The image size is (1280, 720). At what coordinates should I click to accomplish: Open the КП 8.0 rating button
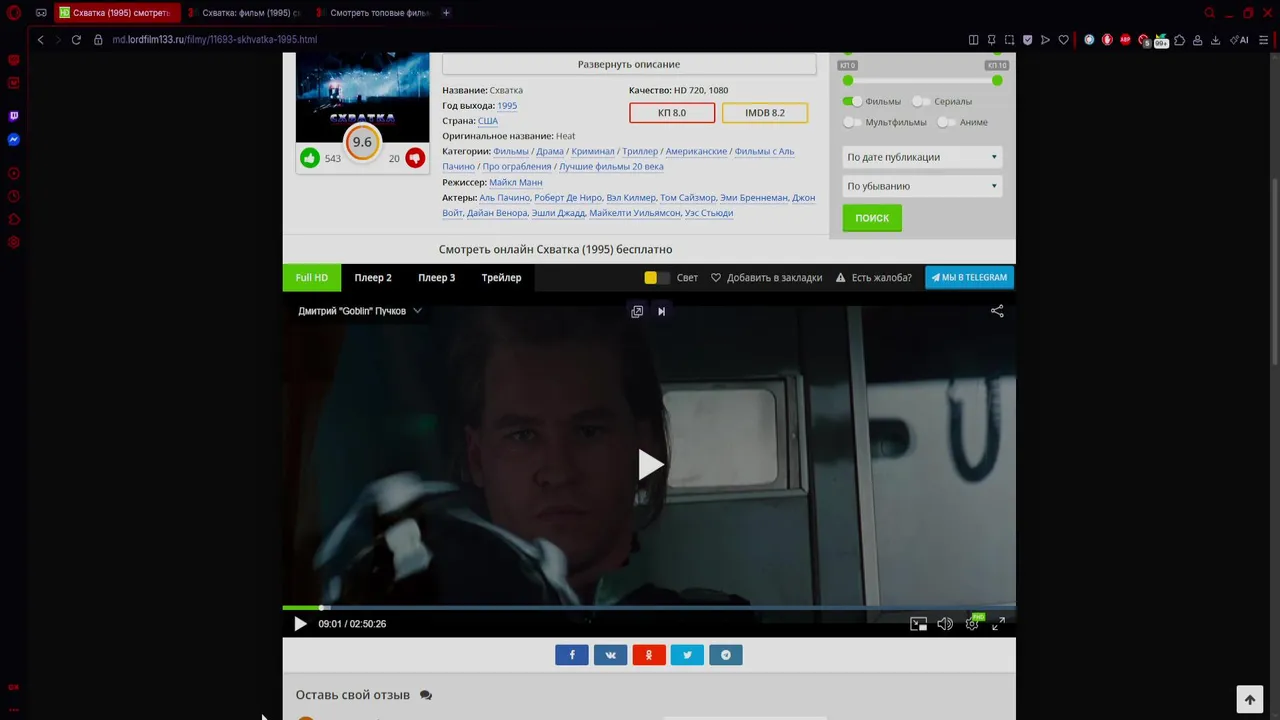coord(672,113)
